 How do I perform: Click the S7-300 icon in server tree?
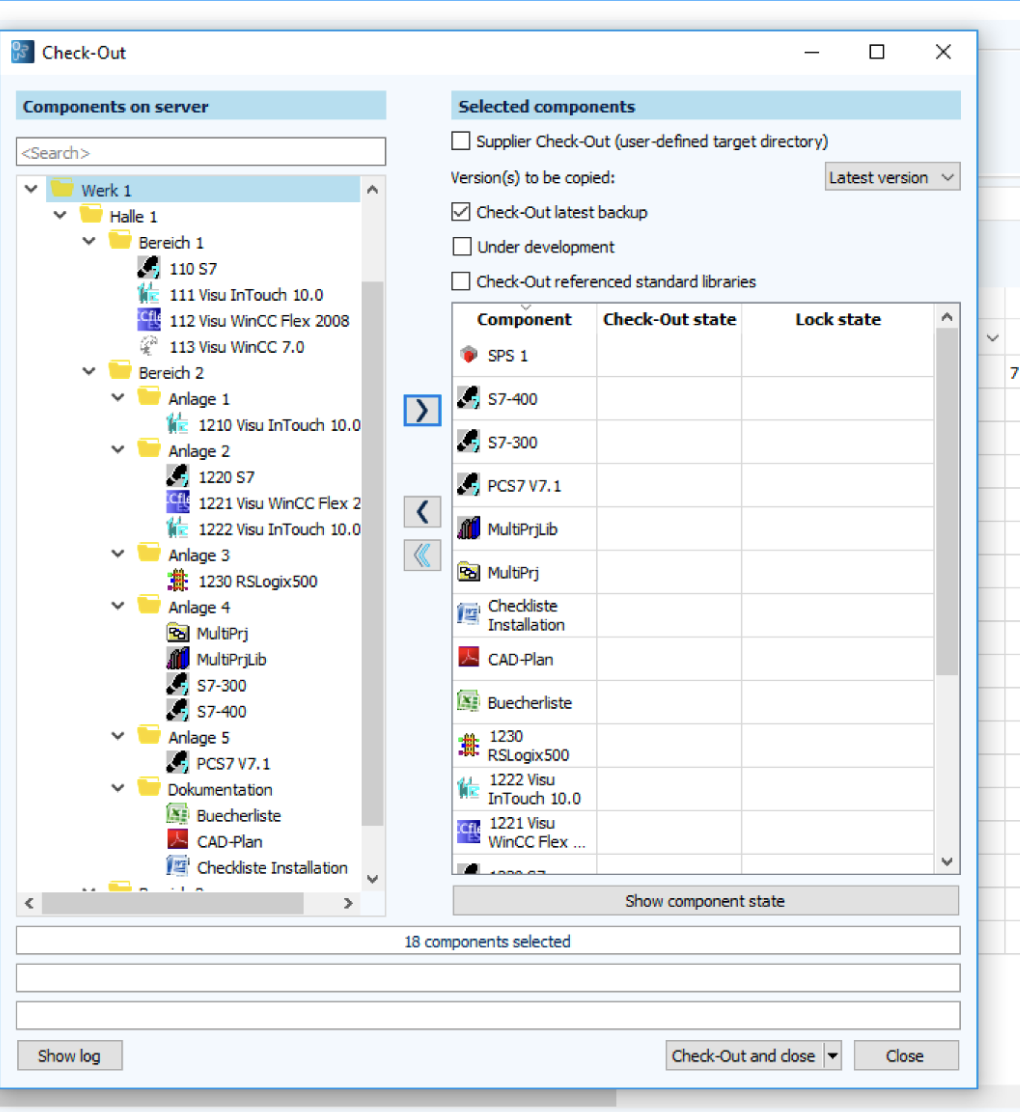(x=177, y=684)
